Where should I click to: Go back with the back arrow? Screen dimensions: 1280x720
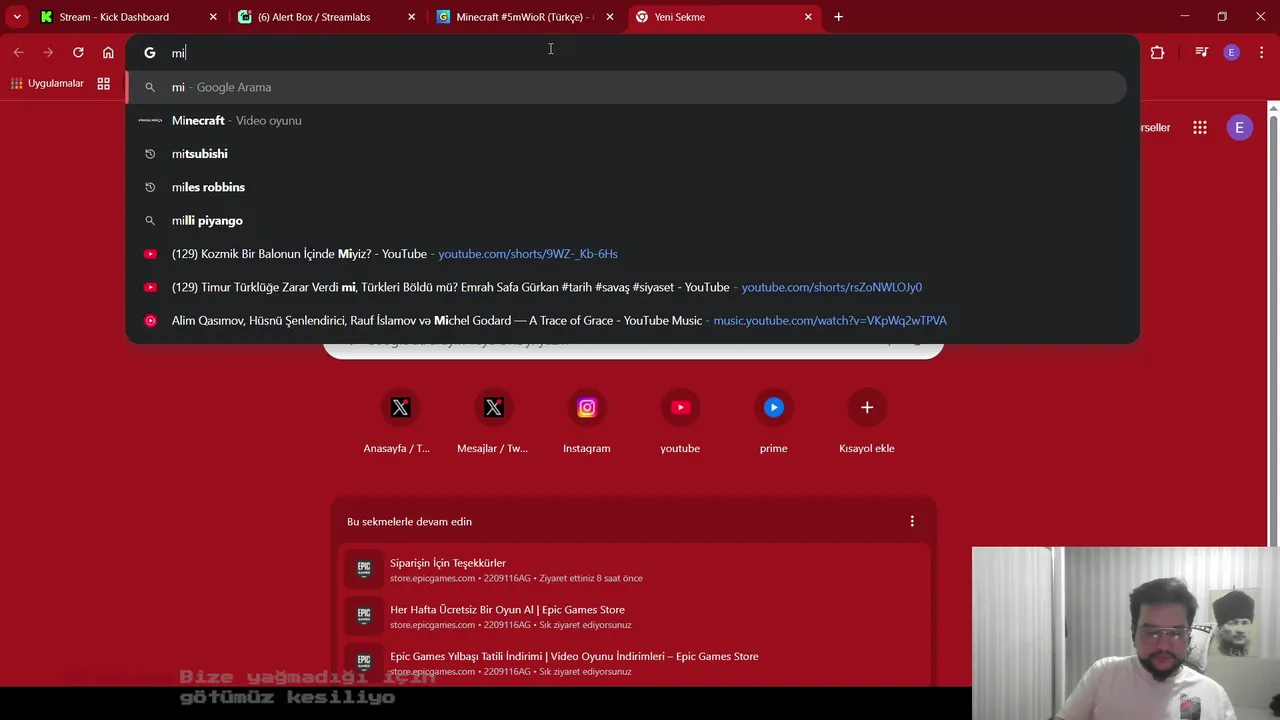tap(18, 53)
